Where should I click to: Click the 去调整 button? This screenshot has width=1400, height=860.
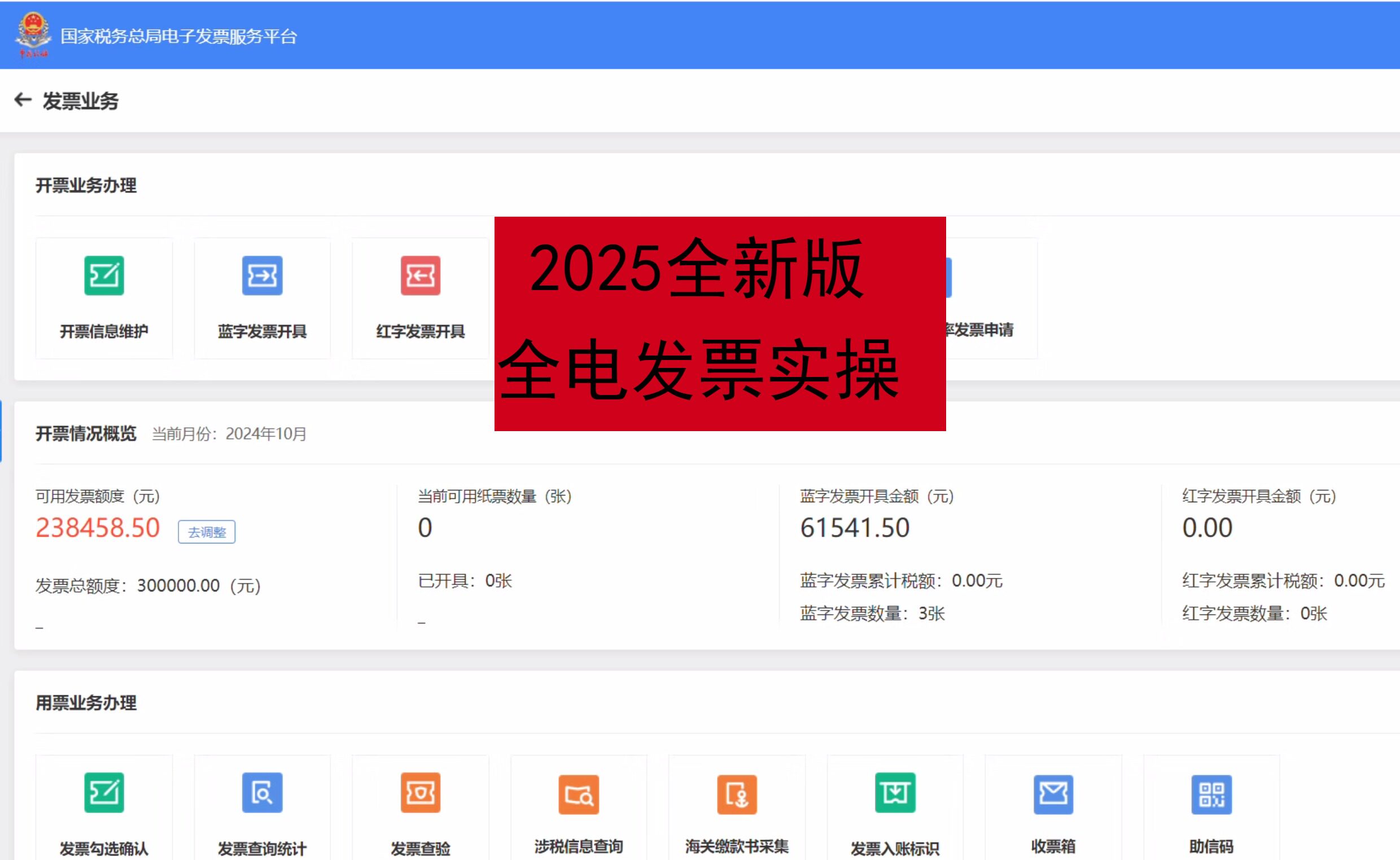tap(207, 532)
